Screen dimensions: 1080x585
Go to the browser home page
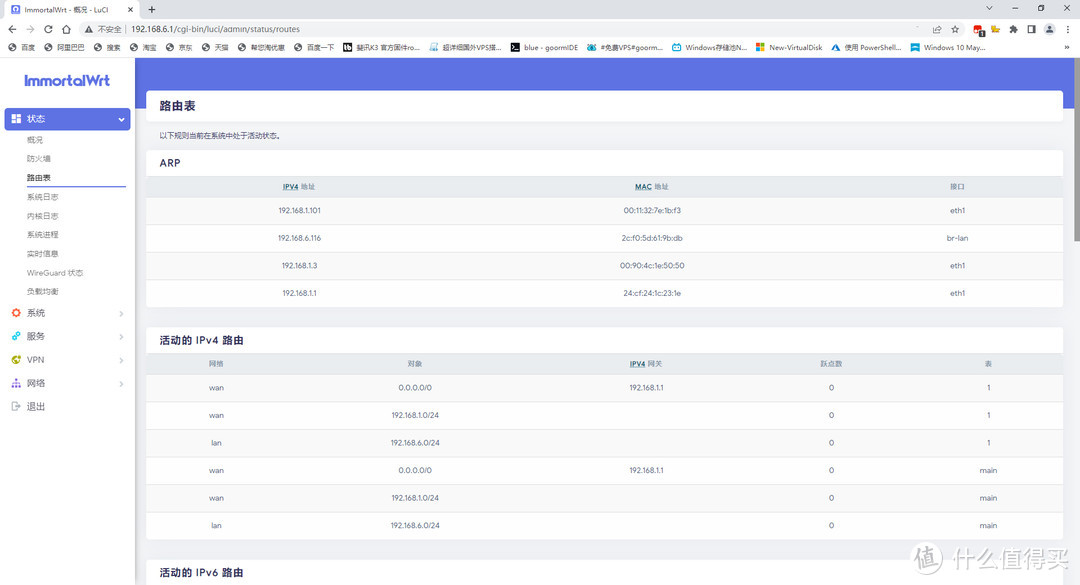pos(66,29)
